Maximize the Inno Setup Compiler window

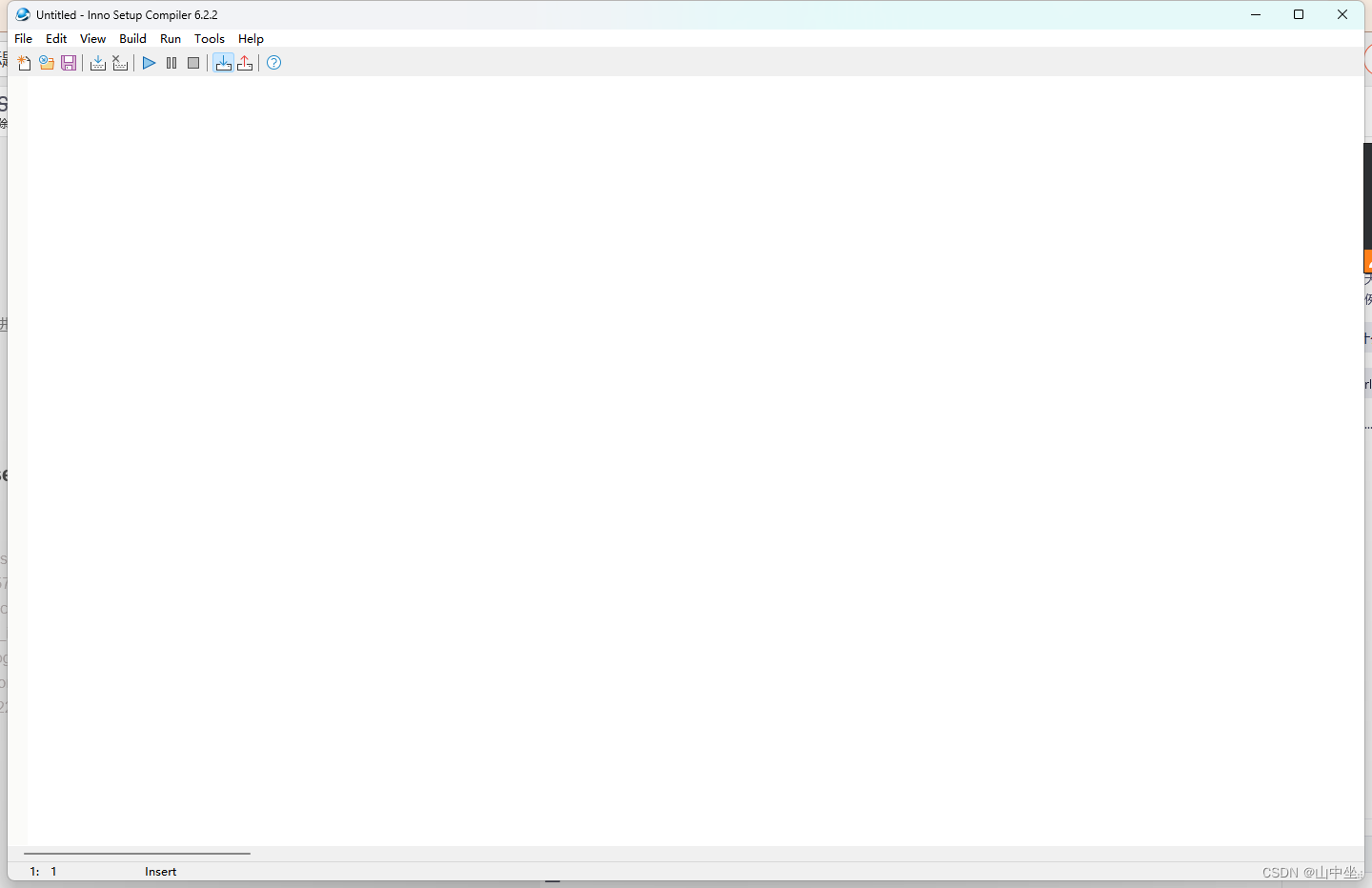[1299, 14]
